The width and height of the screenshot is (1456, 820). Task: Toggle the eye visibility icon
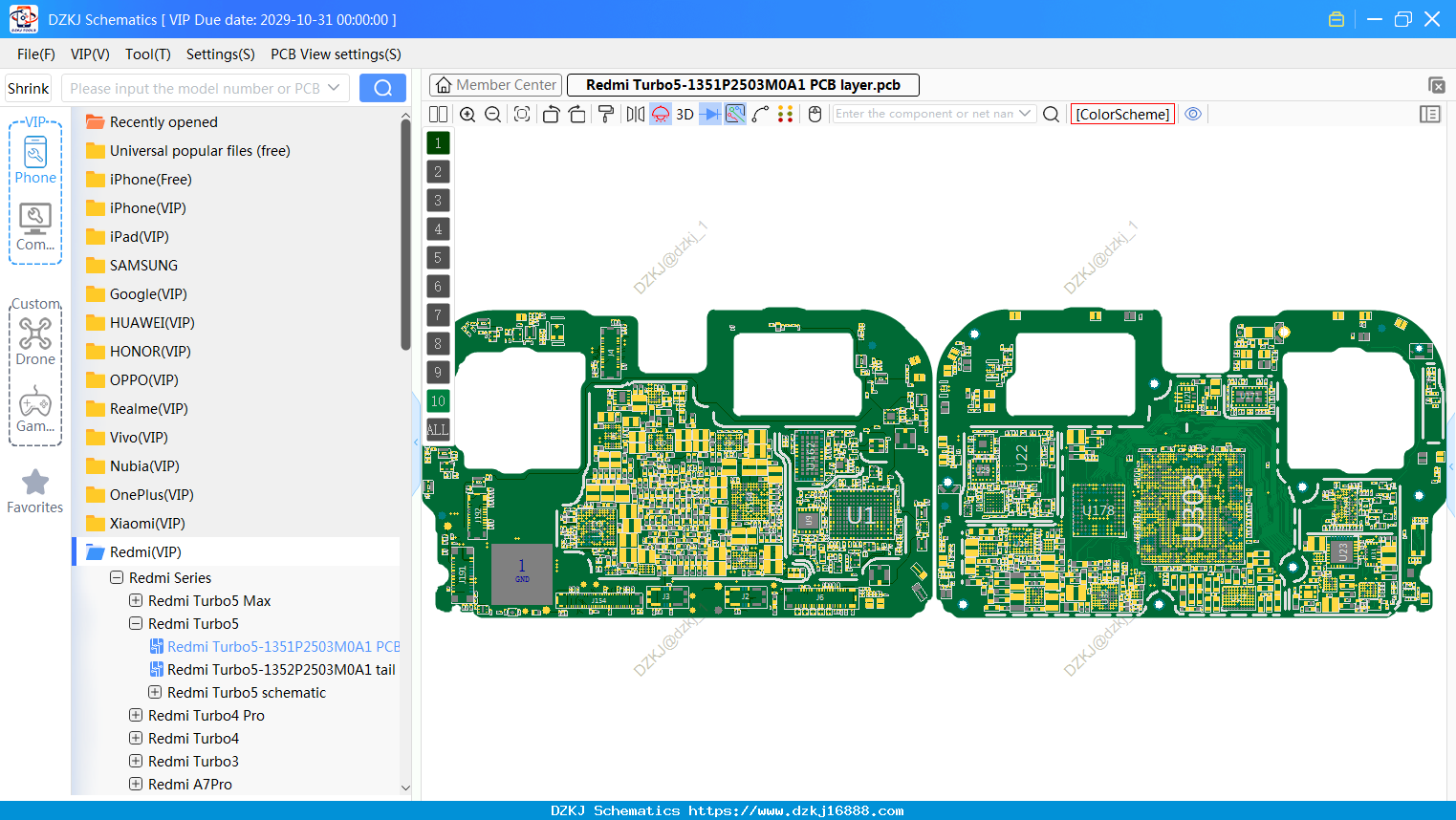(x=1193, y=114)
